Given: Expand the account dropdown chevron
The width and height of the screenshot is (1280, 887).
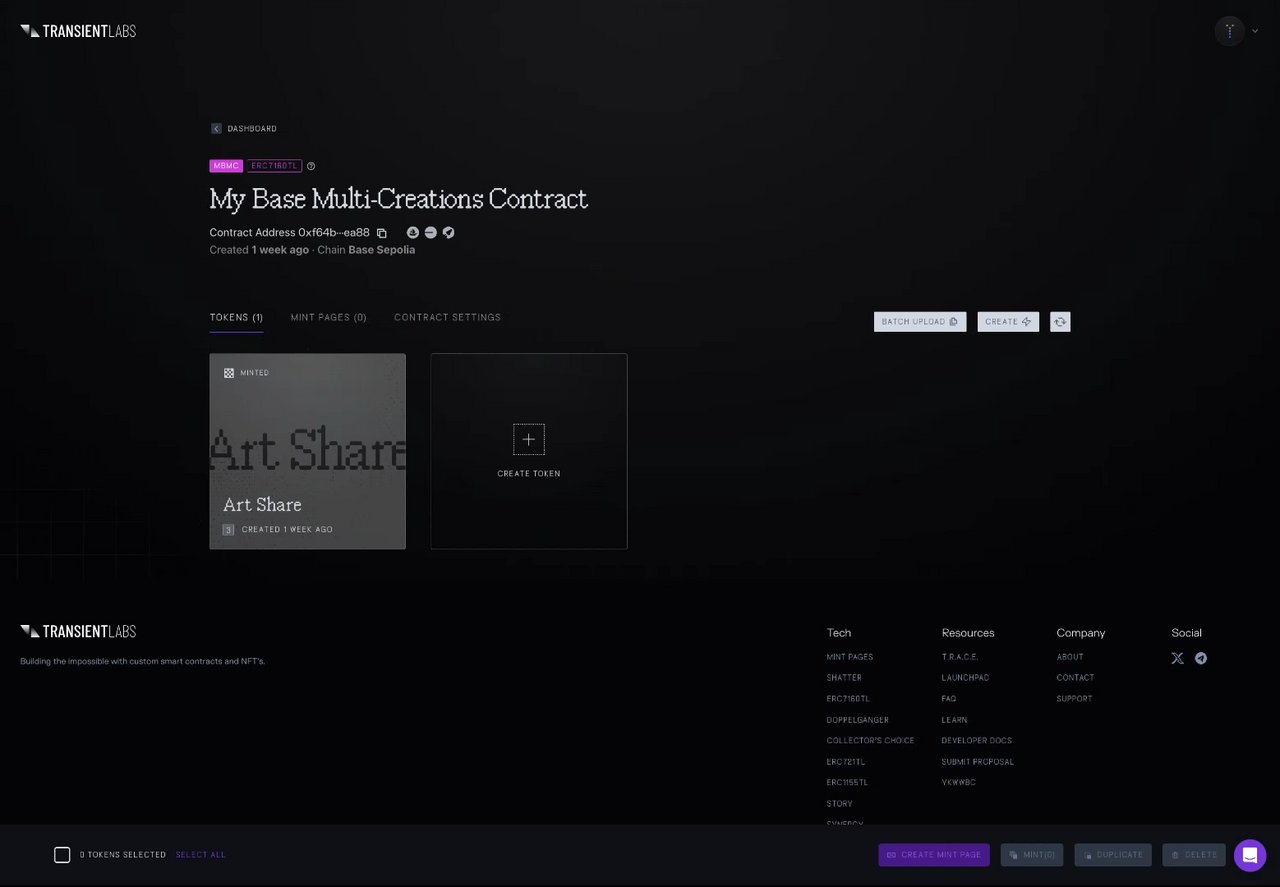Looking at the screenshot, I should point(1255,31).
